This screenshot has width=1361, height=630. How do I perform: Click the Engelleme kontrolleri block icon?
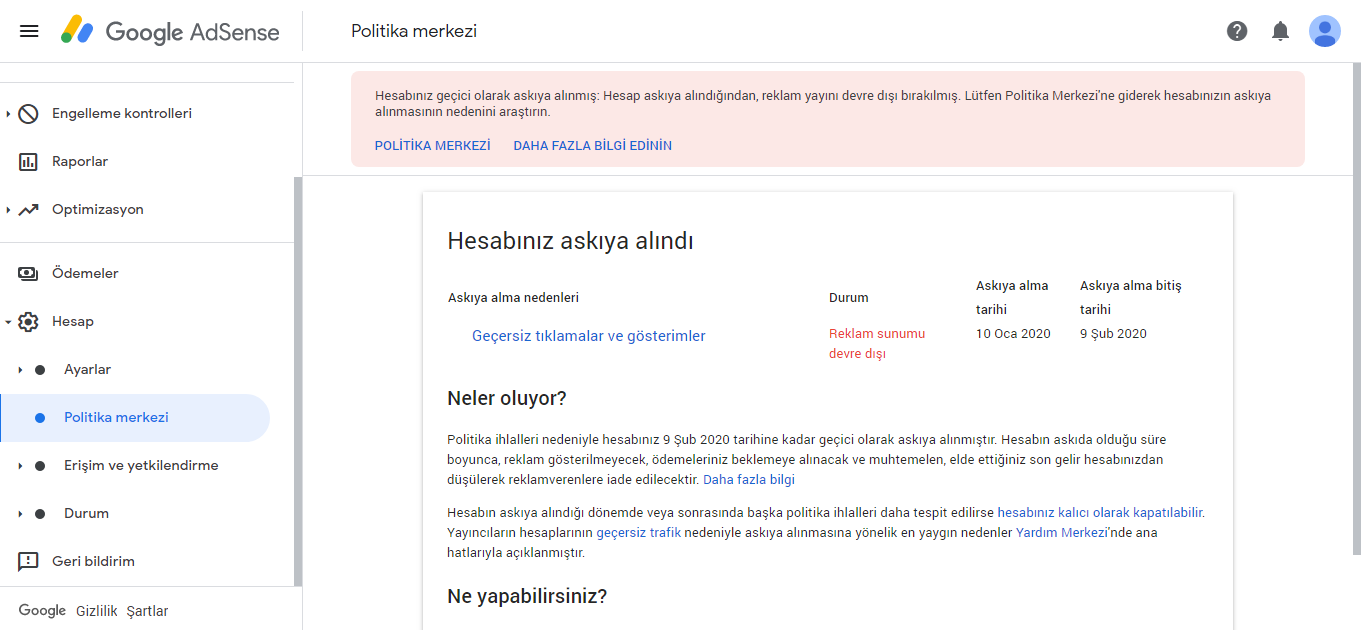pos(29,113)
